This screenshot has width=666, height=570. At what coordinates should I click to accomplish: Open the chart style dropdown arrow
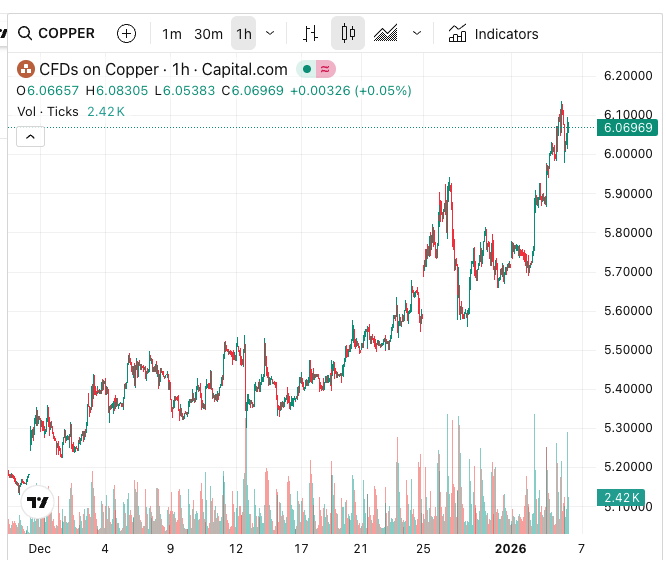[417, 34]
